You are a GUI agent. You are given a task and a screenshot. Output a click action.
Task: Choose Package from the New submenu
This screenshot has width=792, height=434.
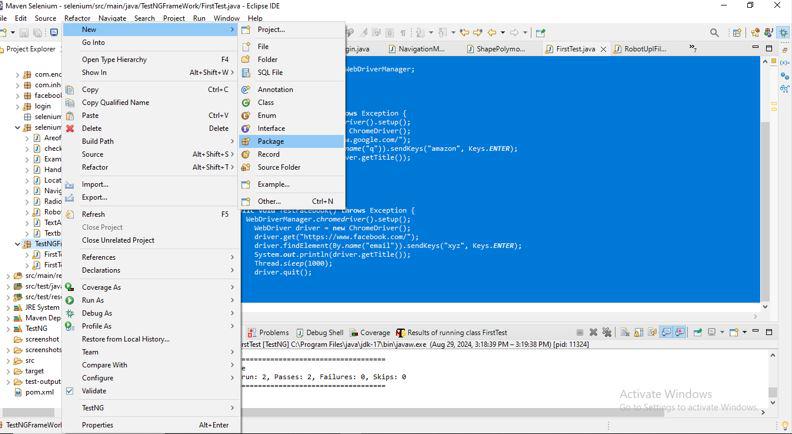[x=291, y=141]
